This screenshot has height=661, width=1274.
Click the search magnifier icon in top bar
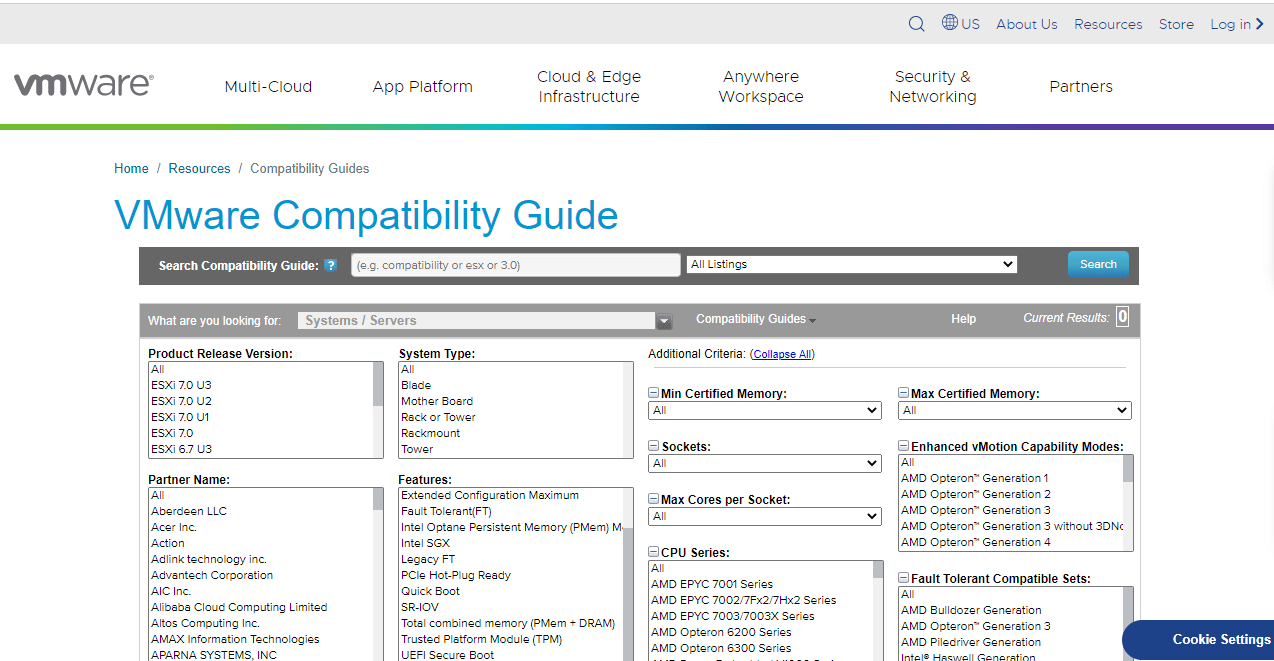[x=916, y=23]
